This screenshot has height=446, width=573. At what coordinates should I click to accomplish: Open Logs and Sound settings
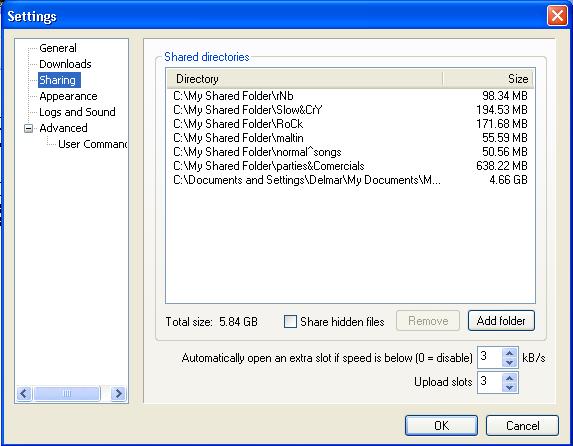click(77, 112)
